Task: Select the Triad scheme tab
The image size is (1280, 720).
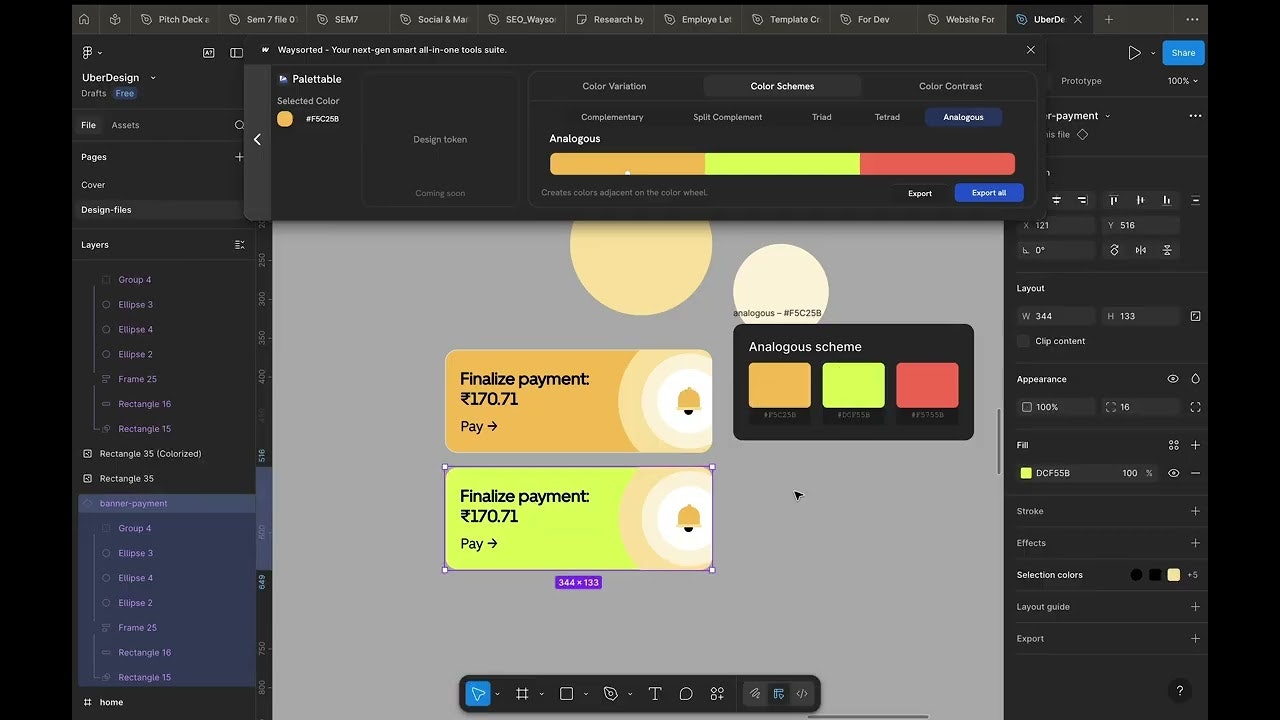Action: click(x=821, y=117)
